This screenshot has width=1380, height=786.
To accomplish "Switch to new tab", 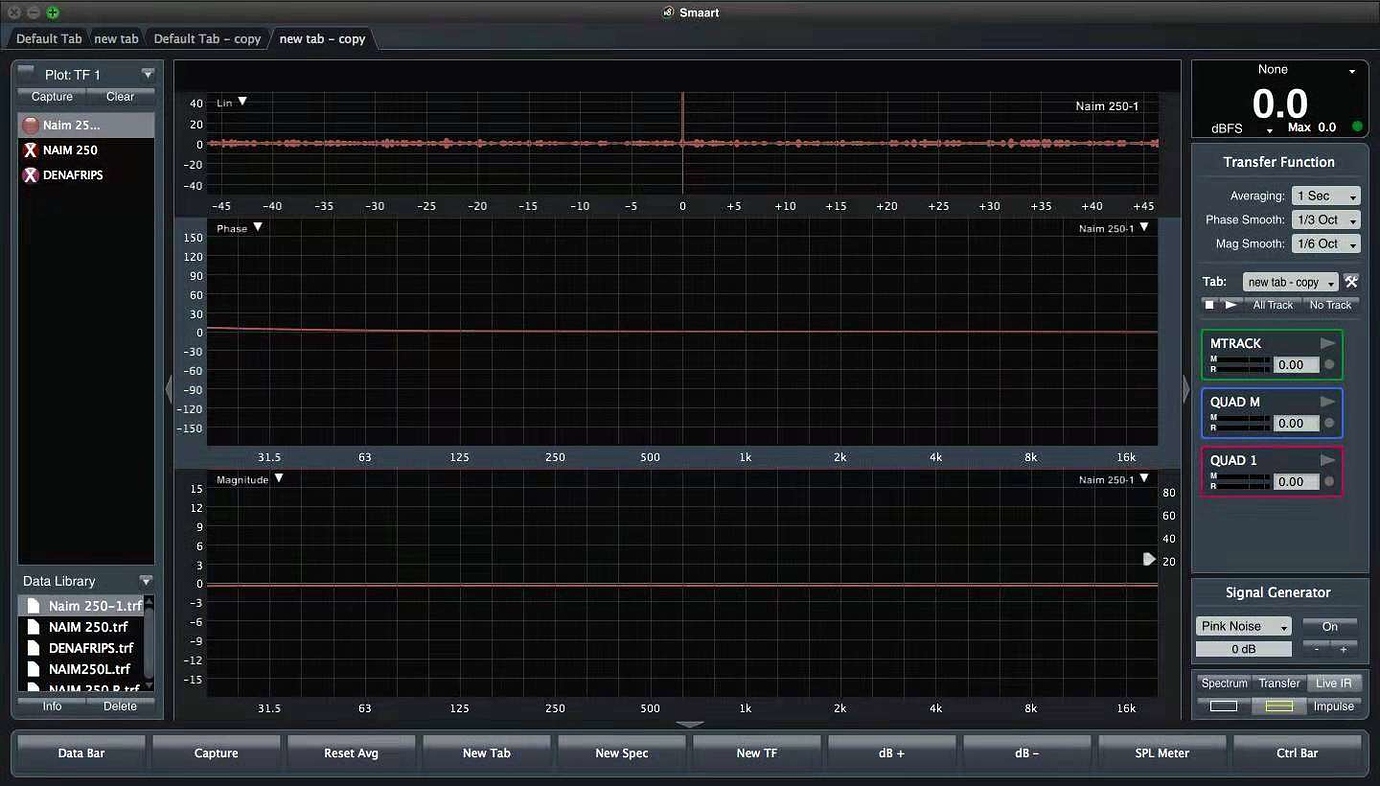I will [116, 39].
